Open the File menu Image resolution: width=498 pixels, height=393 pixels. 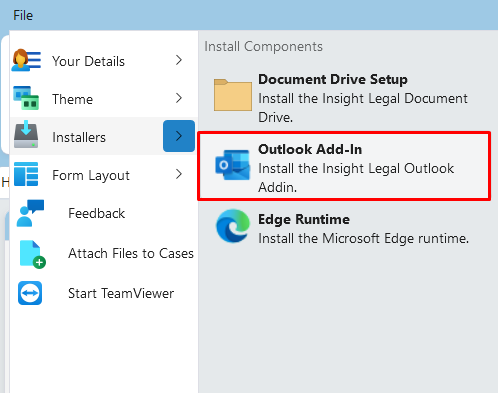(23, 15)
